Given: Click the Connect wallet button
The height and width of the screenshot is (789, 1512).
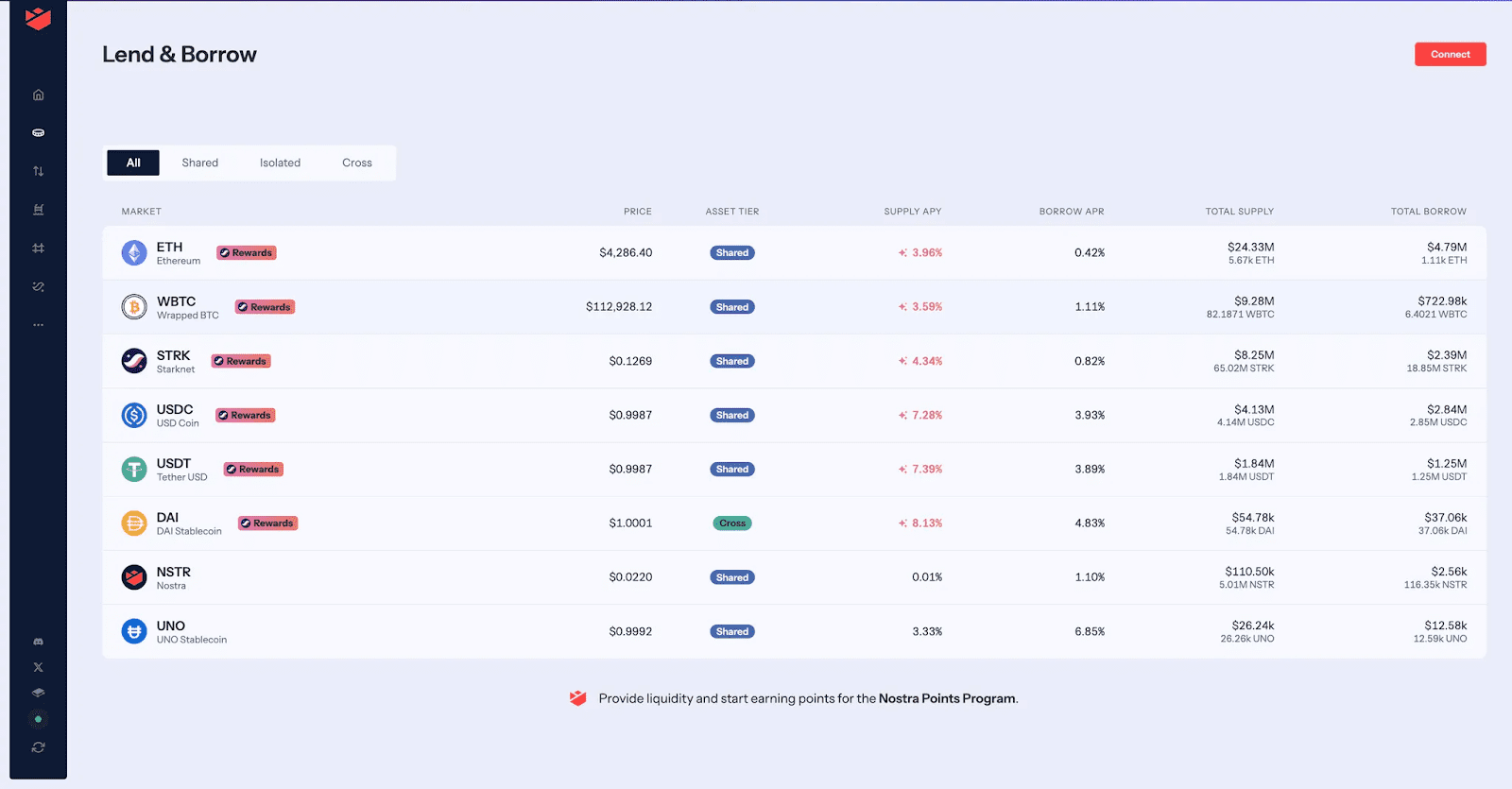Looking at the screenshot, I should [x=1450, y=54].
